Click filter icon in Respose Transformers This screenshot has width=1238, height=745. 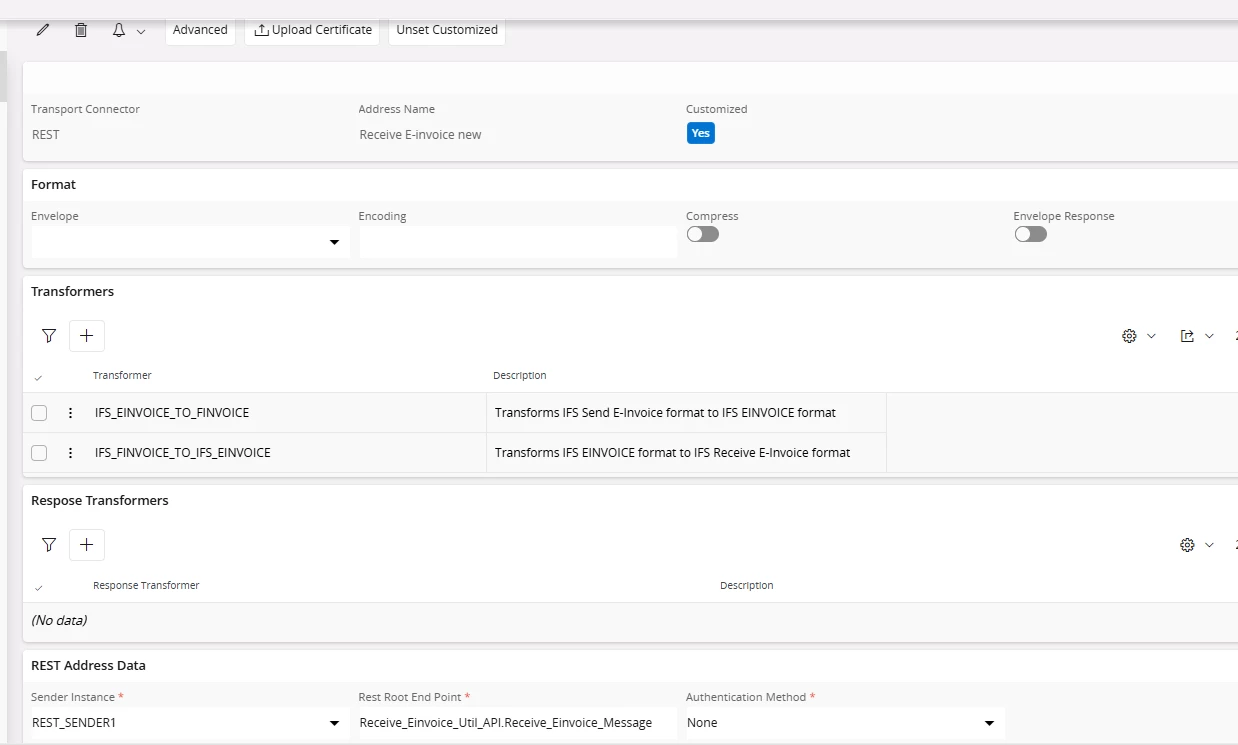[49, 545]
